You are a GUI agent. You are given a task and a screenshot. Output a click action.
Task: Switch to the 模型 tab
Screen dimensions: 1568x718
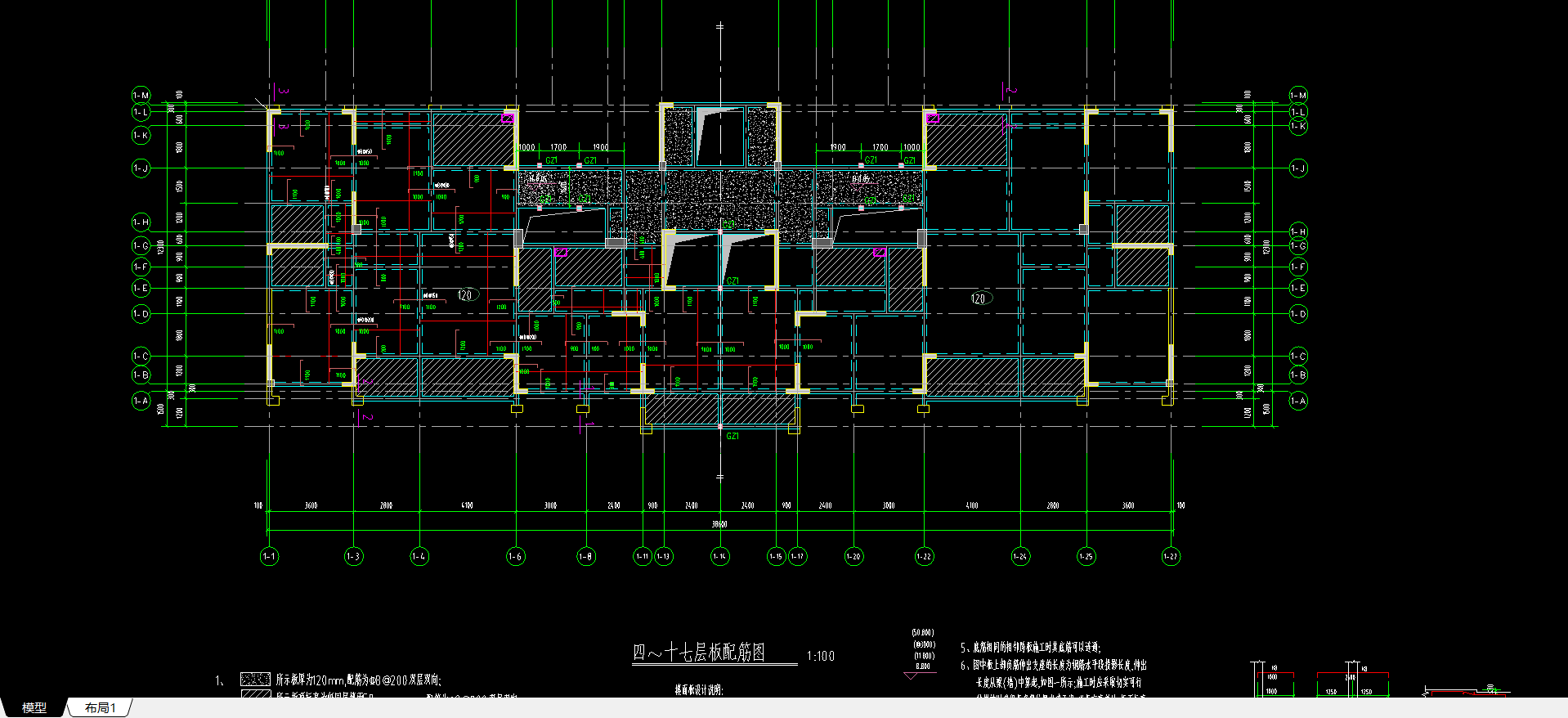tap(34, 707)
